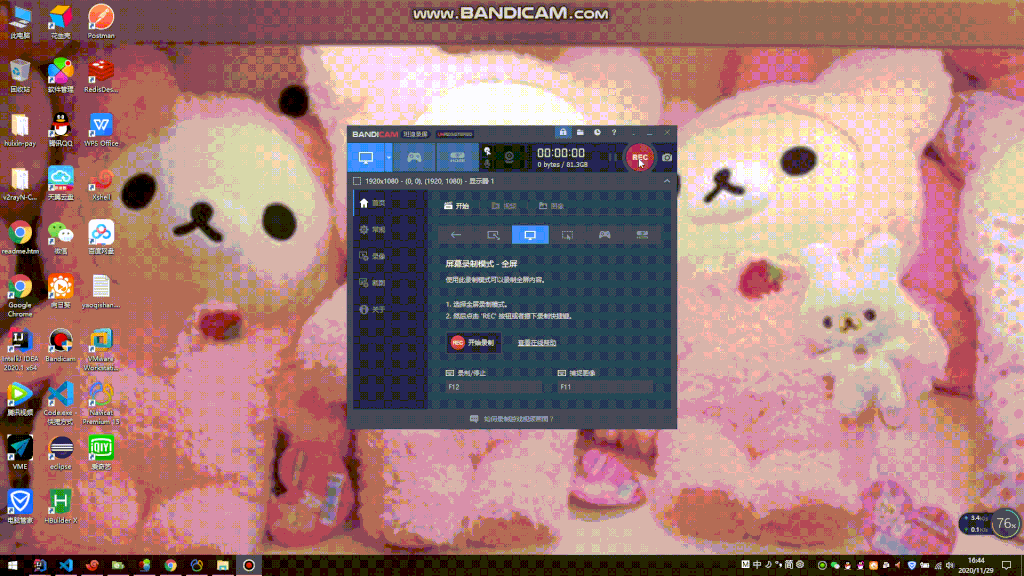Open scheduled recording clock icon
The image size is (1024, 576).
pyautogui.click(x=597, y=133)
